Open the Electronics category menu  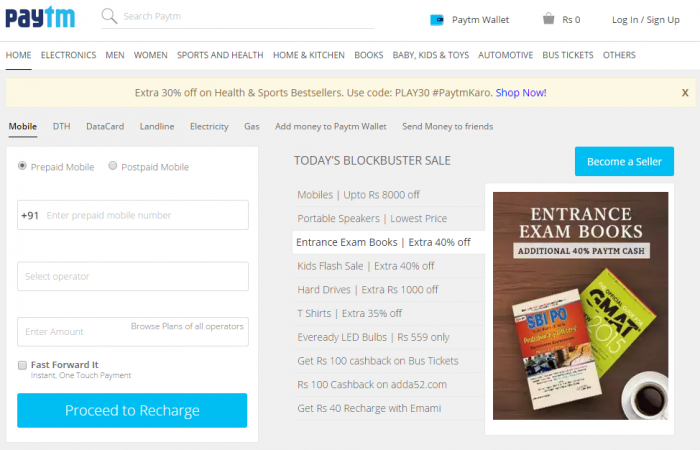pos(68,55)
